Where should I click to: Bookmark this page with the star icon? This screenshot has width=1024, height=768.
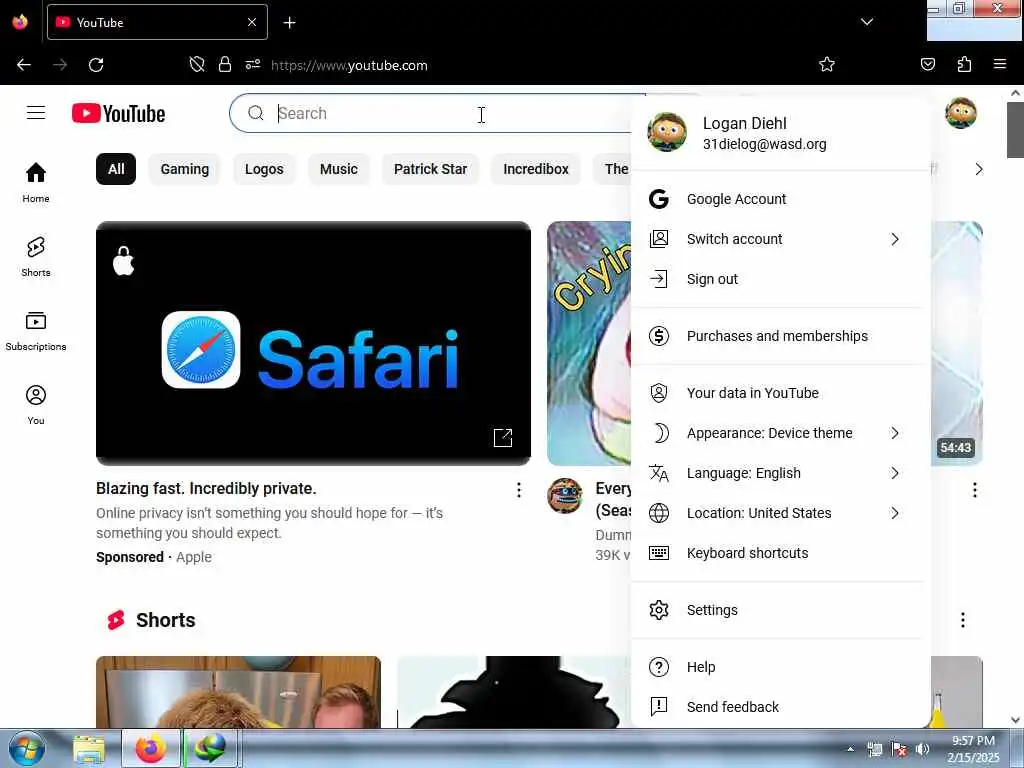(x=827, y=64)
